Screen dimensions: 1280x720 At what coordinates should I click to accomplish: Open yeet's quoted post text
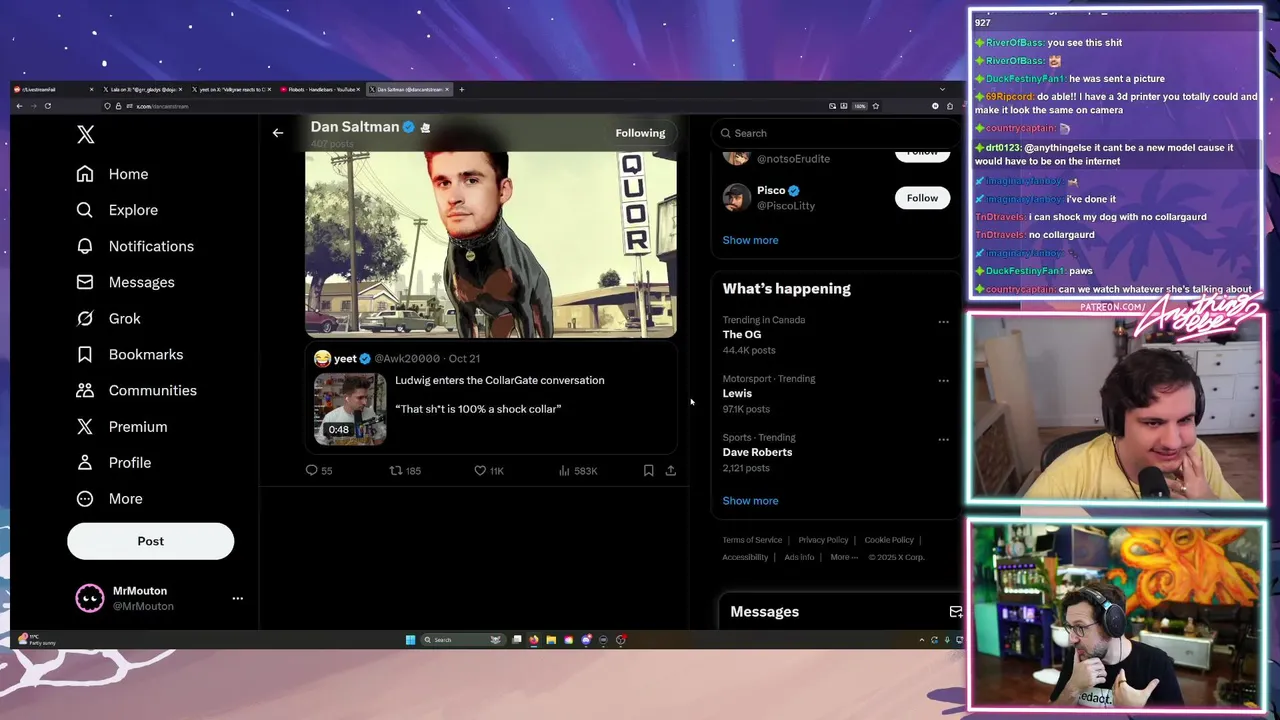point(499,394)
